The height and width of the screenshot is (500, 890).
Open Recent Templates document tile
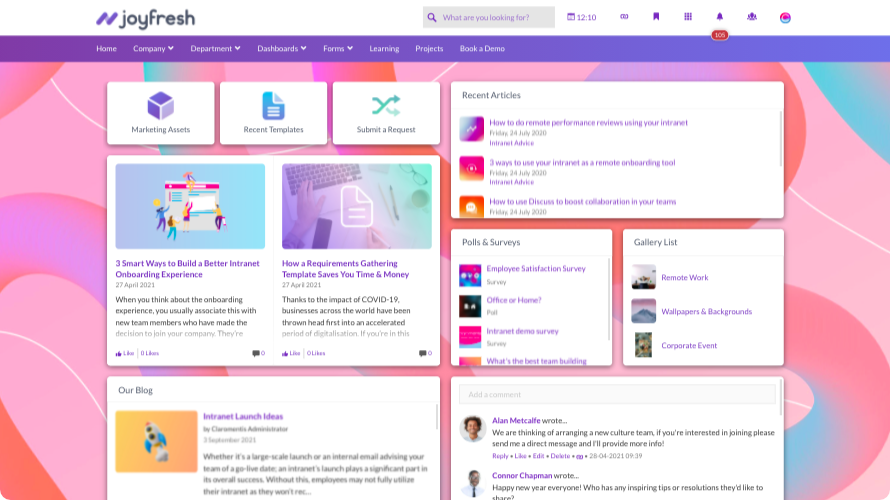273,113
